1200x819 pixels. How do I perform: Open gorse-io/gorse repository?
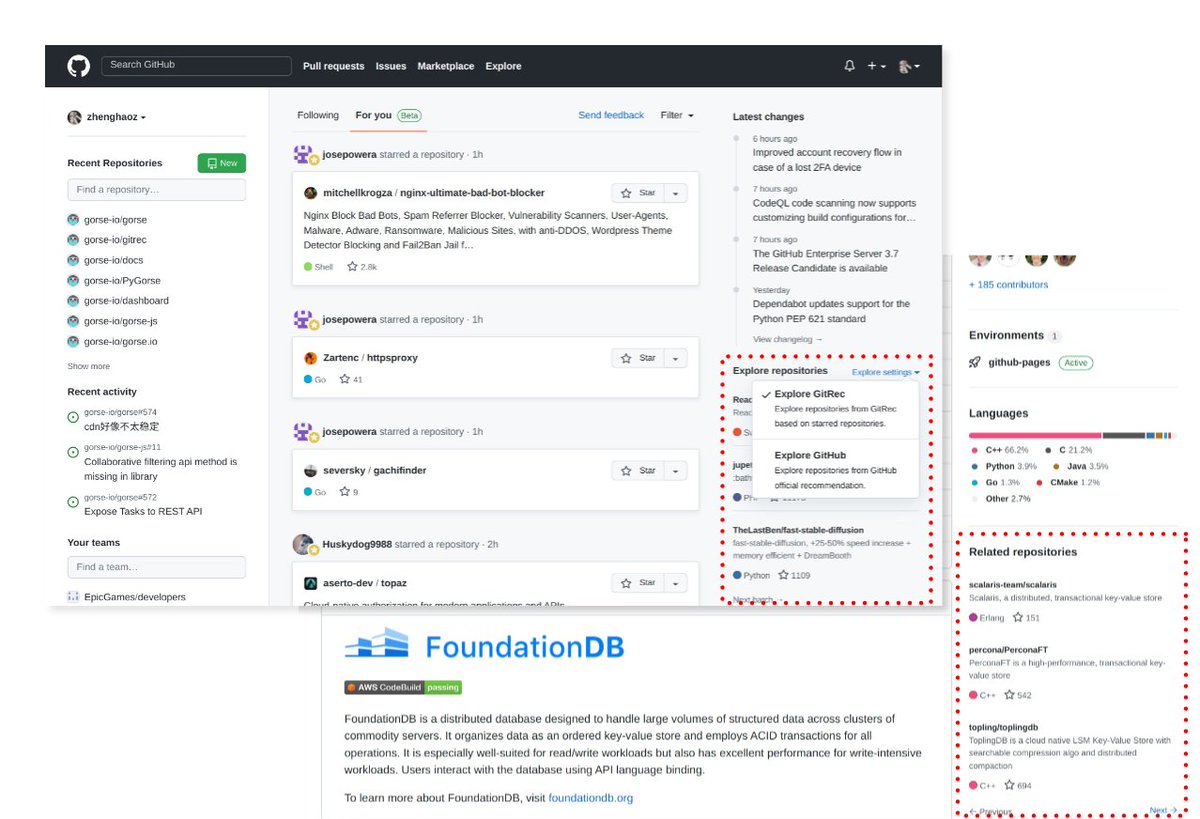[x=115, y=220]
